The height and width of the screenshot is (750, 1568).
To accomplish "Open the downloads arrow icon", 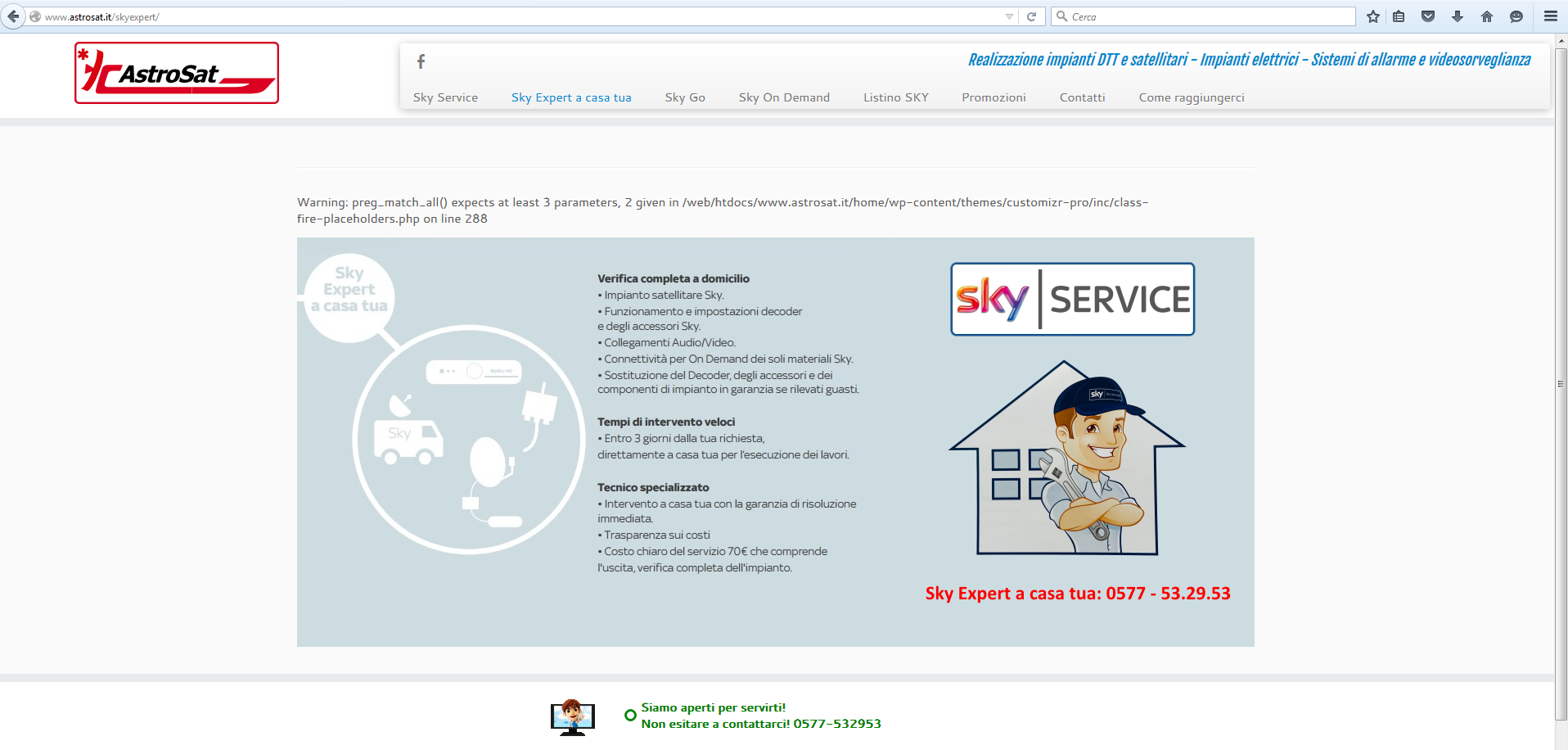I will tap(1458, 16).
